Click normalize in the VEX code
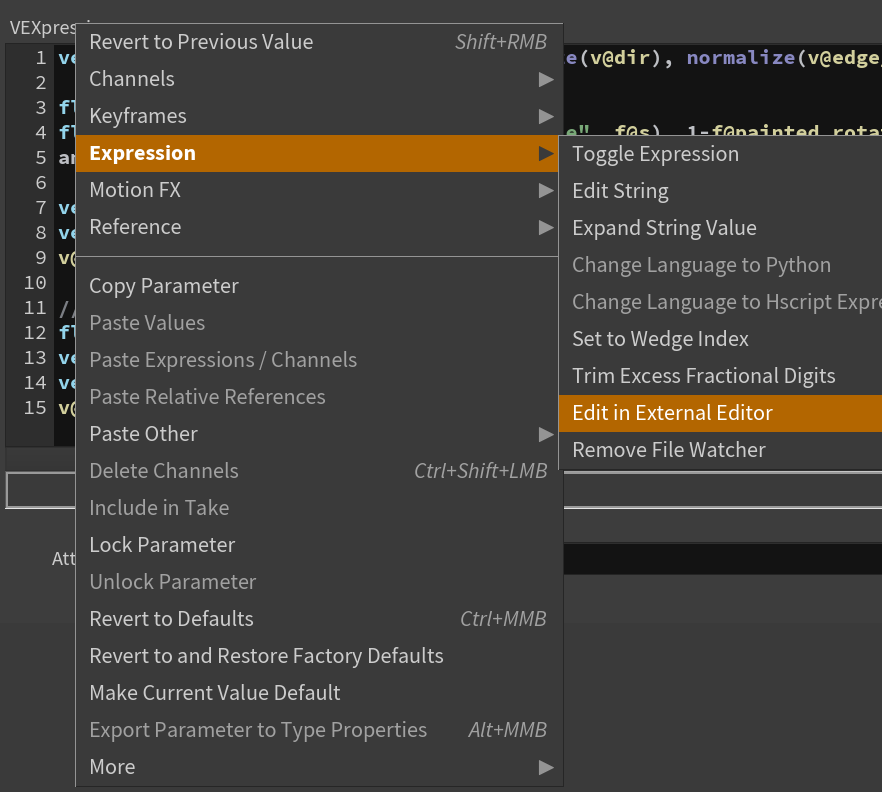This screenshot has height=792, width=882. pyautogui.click(x=741, y=58)
